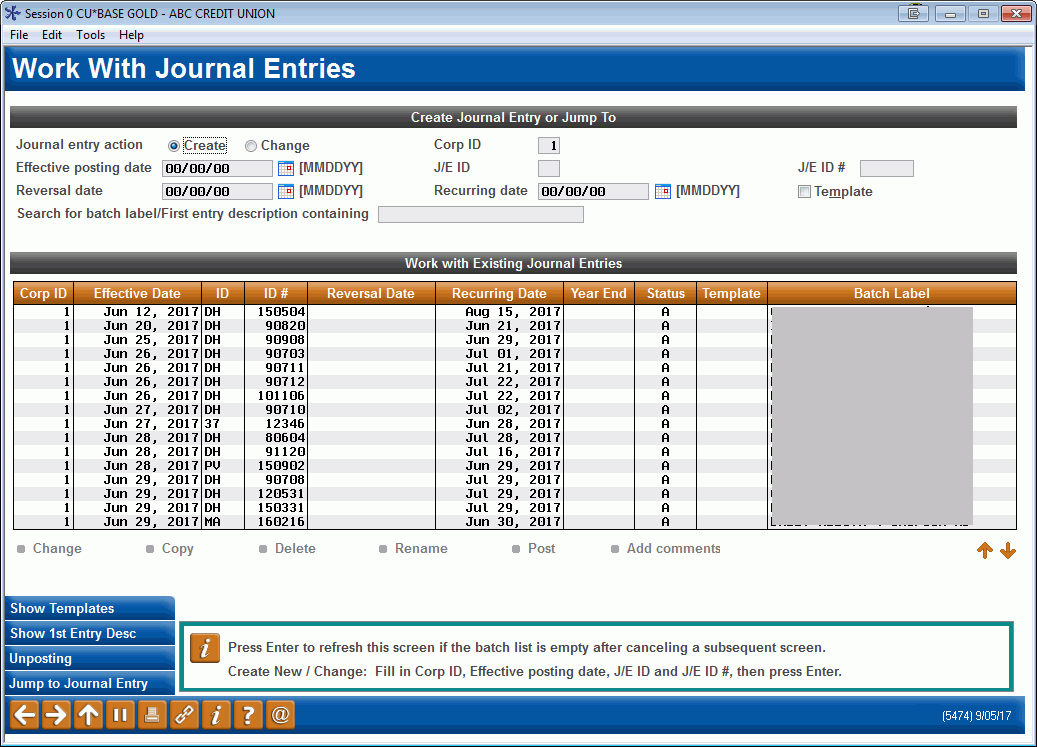Open the Edit menu
Screen dimensions: 1037x747
(x=51, y=34)
